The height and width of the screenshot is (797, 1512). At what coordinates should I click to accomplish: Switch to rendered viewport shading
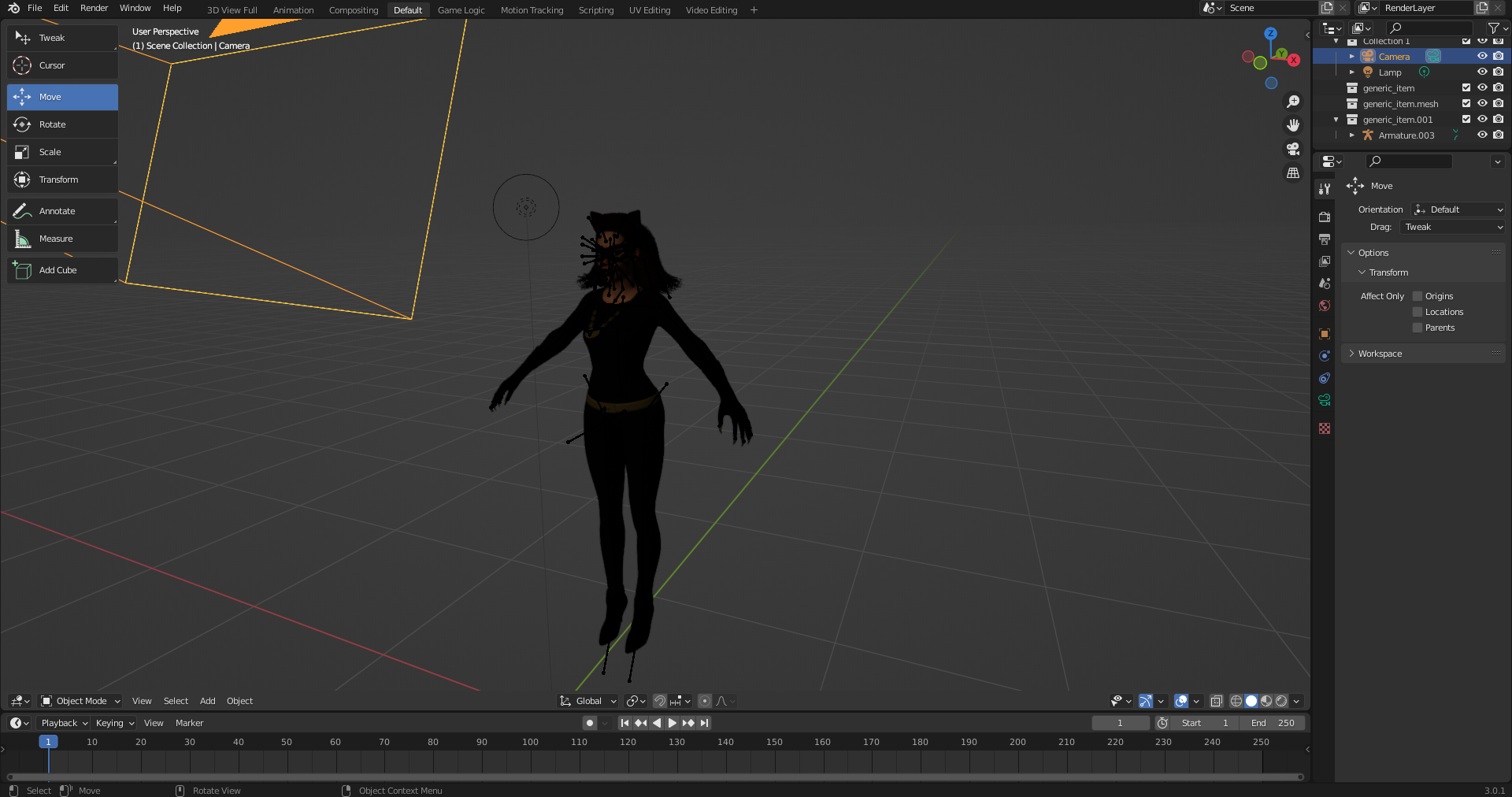(1281, 701)
